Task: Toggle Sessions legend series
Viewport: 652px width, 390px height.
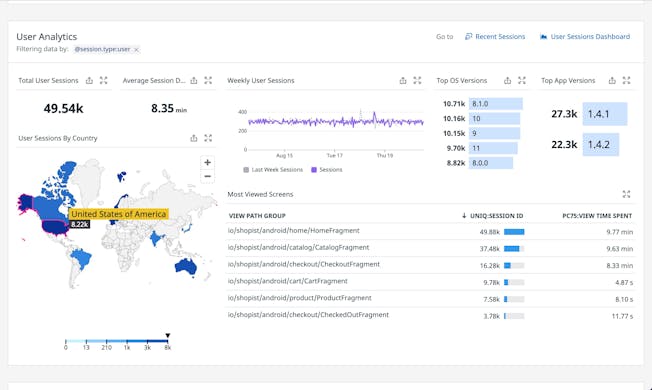Action: point(327,170)
